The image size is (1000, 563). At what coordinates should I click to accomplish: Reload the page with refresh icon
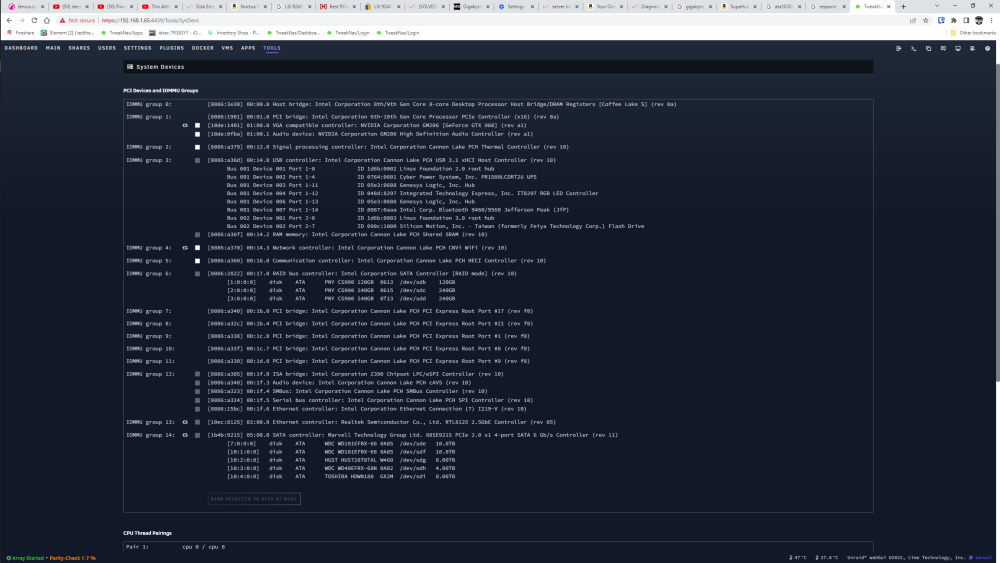(x=34, y=20)
